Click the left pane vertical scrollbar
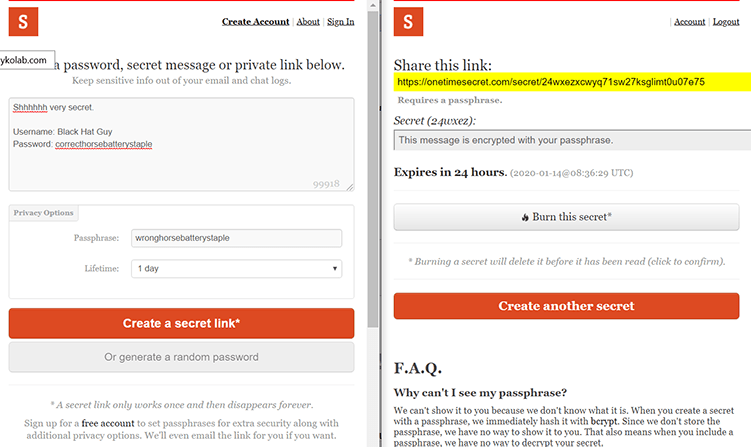Screen dimensions: 751x447 click(373, 169)
